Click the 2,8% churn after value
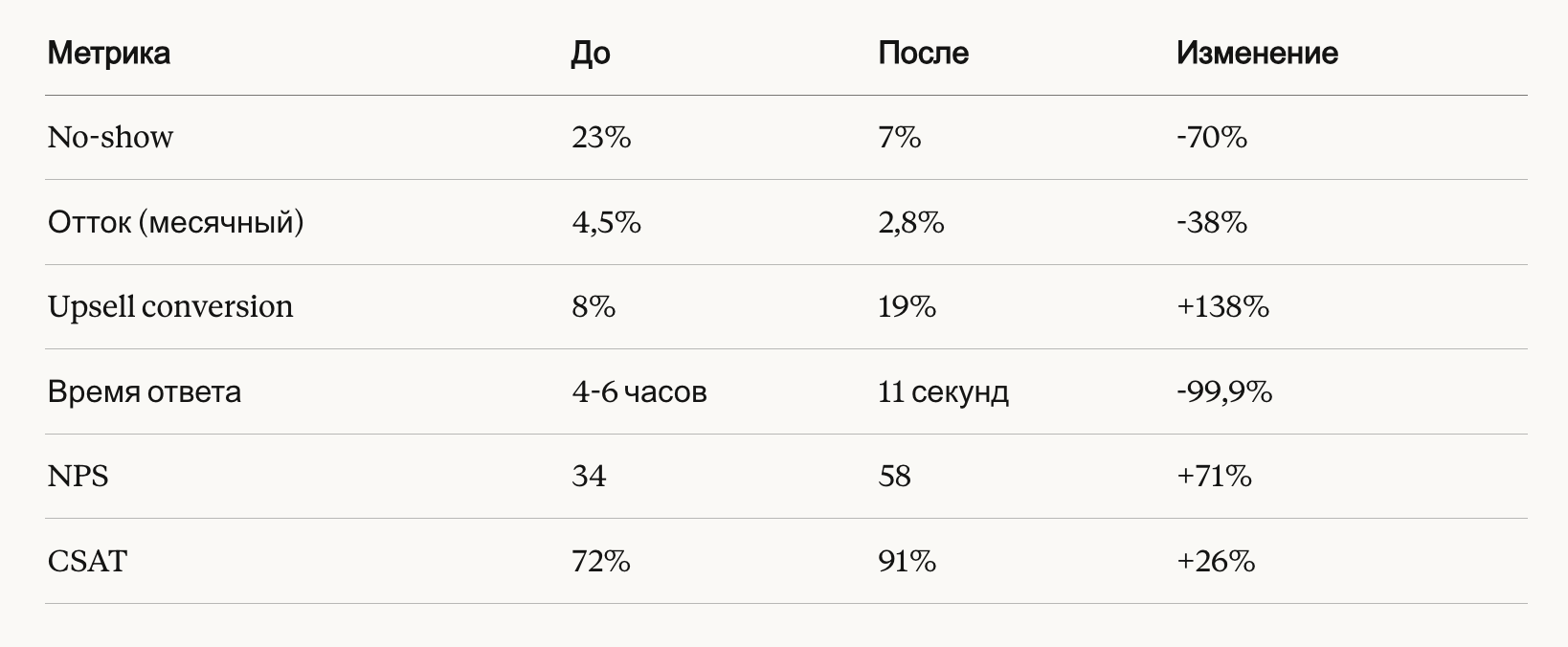Screen dimensions: 1568x647 (x=910, y=223)
